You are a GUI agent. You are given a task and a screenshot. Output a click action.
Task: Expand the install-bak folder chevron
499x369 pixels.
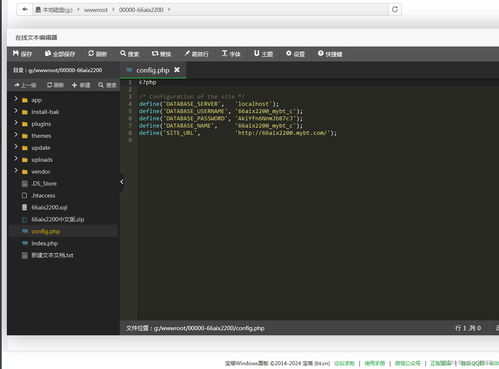(16, 111)
